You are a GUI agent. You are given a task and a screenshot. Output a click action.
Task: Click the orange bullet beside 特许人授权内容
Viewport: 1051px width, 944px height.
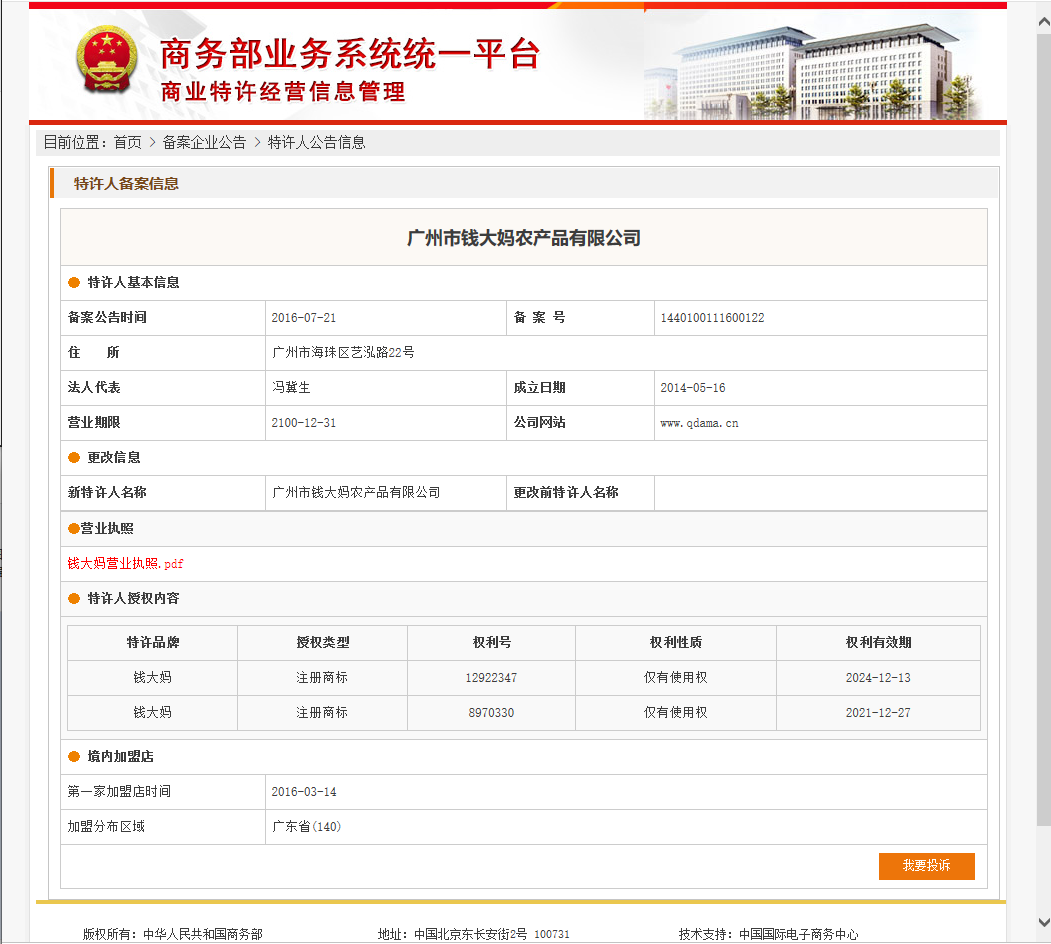click(x=74, y=599)
